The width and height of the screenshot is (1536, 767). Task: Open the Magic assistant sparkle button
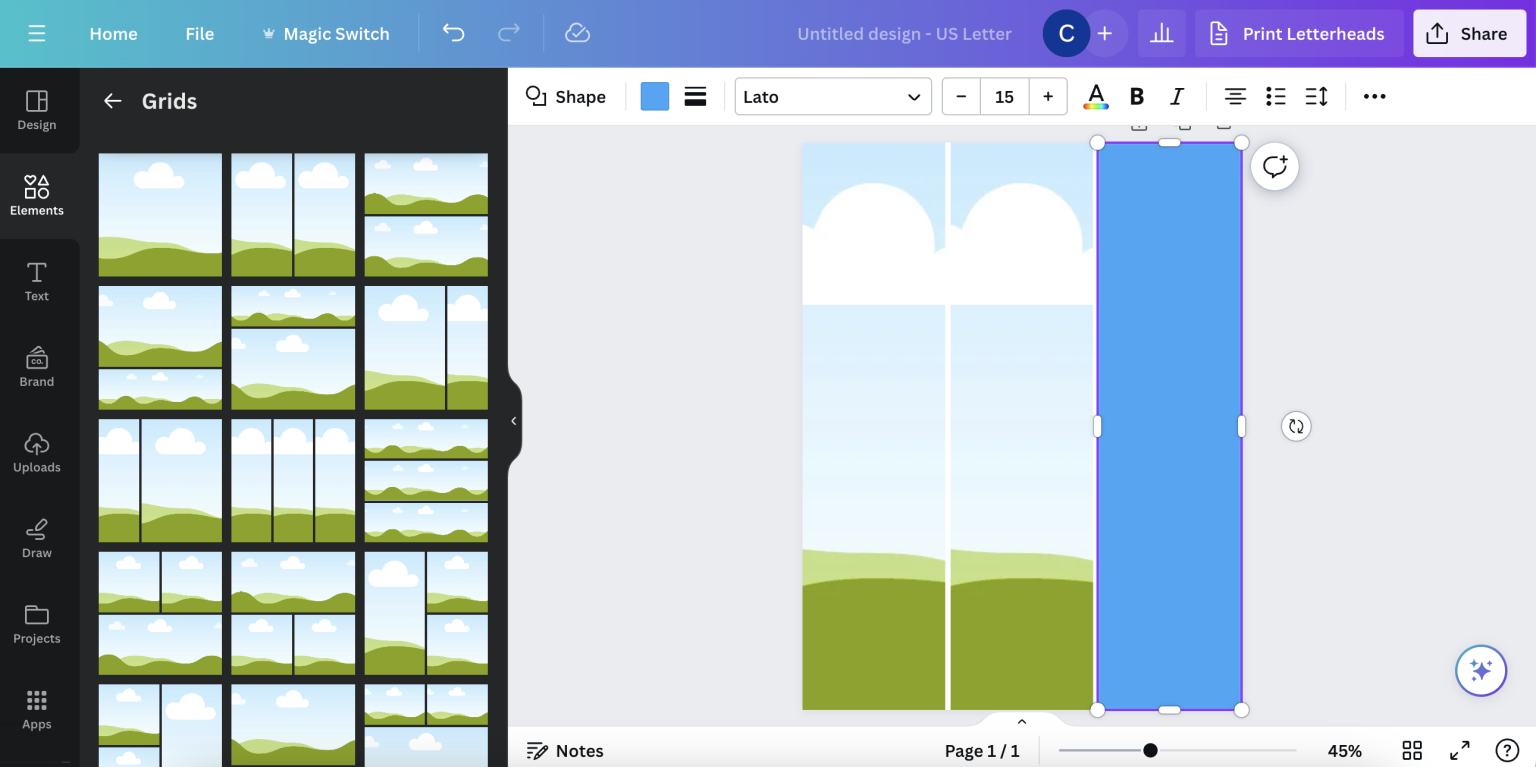tap(1480, 670)
